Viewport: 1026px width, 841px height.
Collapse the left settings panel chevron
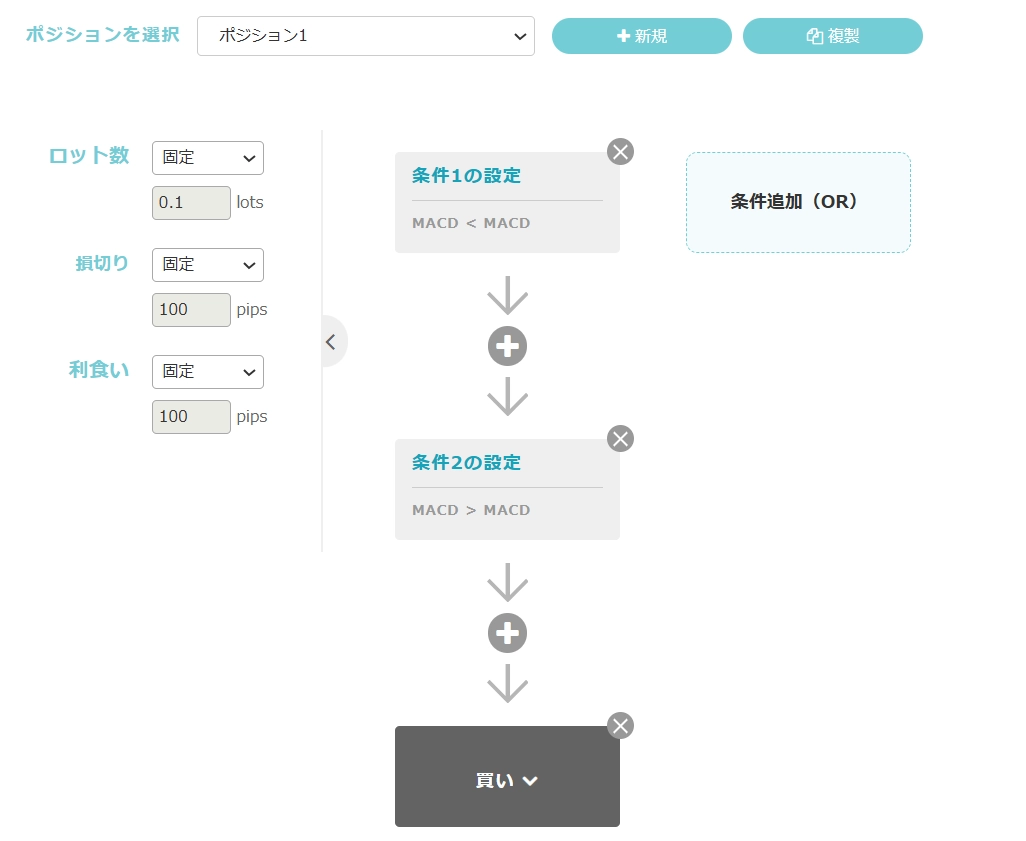[x=331, y=341]
